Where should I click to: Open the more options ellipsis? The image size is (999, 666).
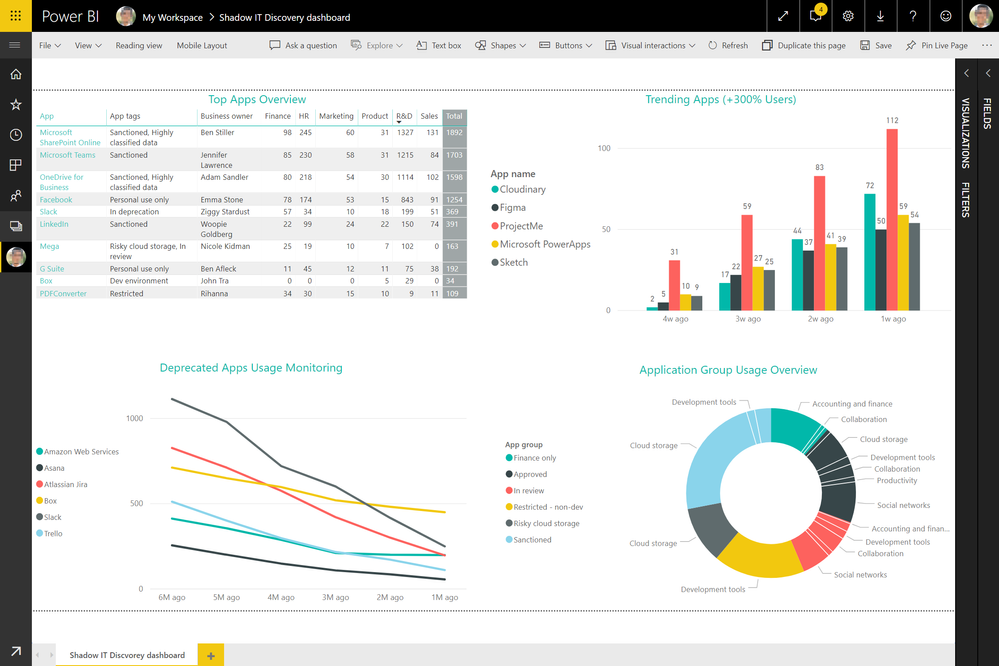point(986,45)
